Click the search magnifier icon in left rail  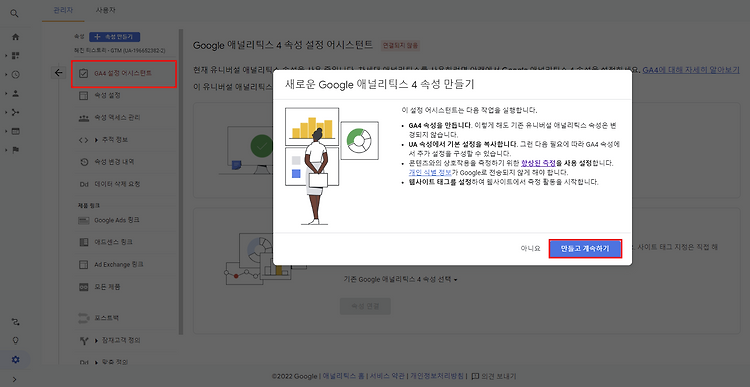(x=15, y=13)
